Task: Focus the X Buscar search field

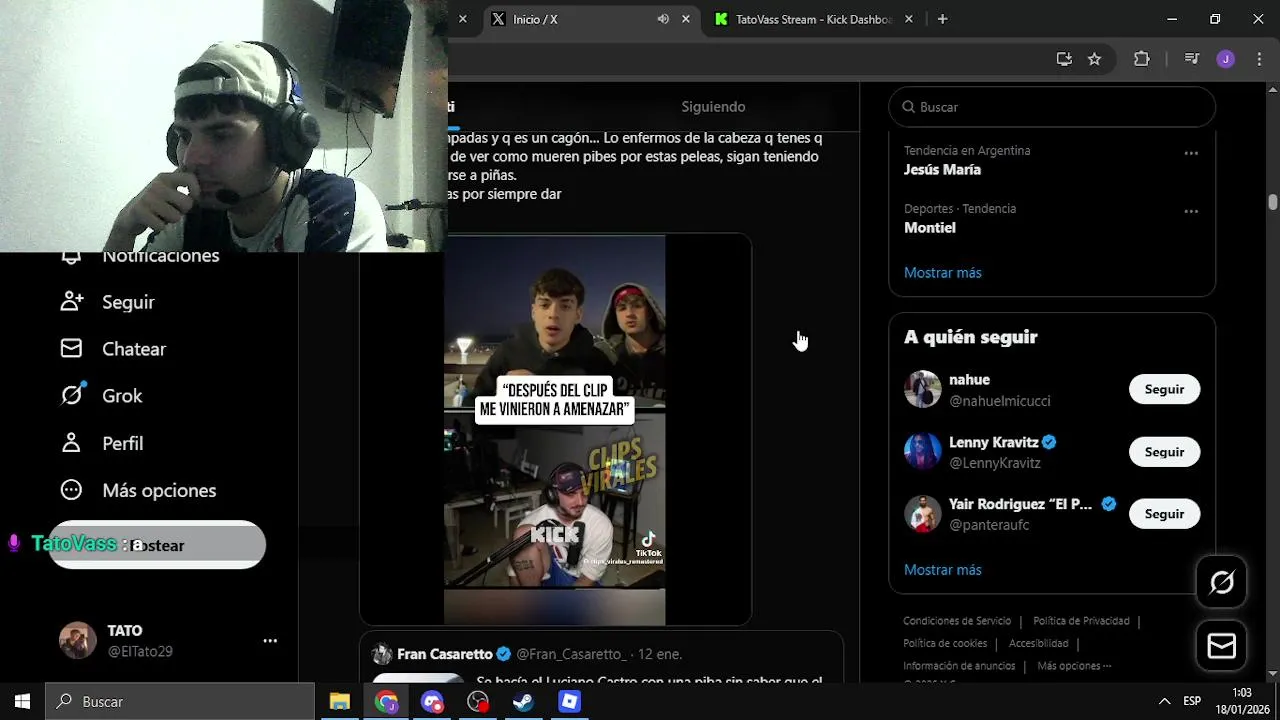Action: [x=1052, y=107]
